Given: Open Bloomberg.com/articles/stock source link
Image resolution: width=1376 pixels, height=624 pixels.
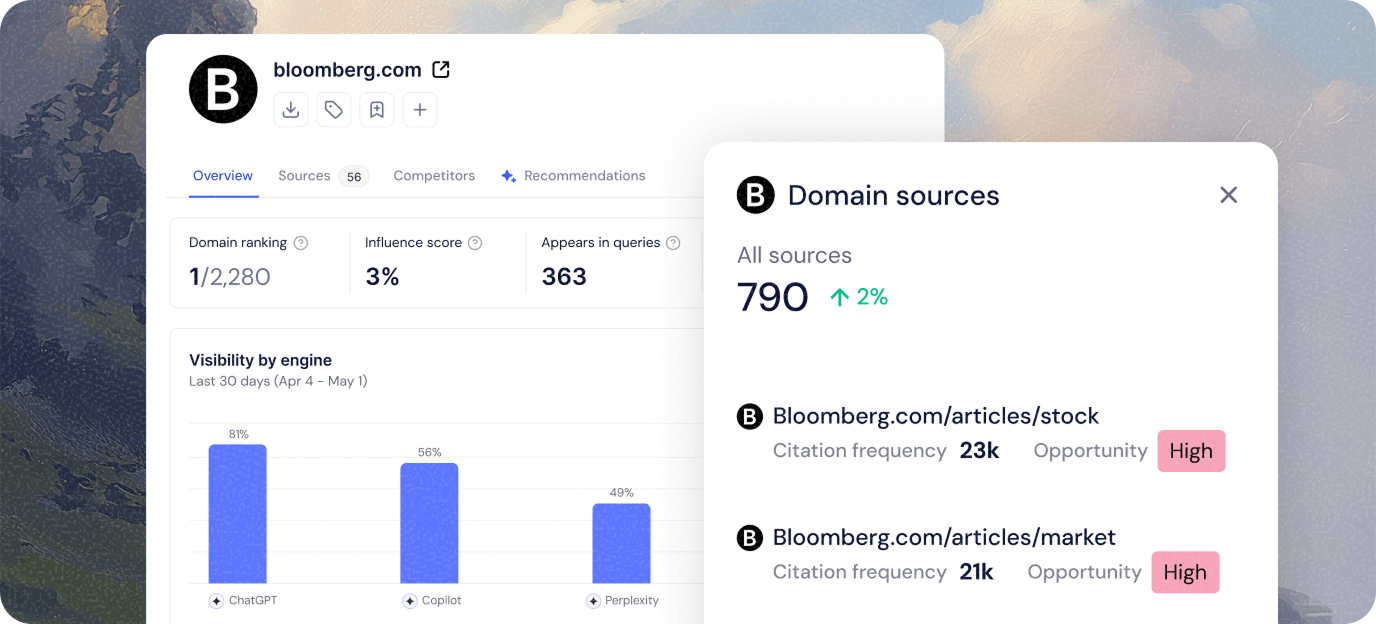Looking at the screenshot, I should point(936,416).
